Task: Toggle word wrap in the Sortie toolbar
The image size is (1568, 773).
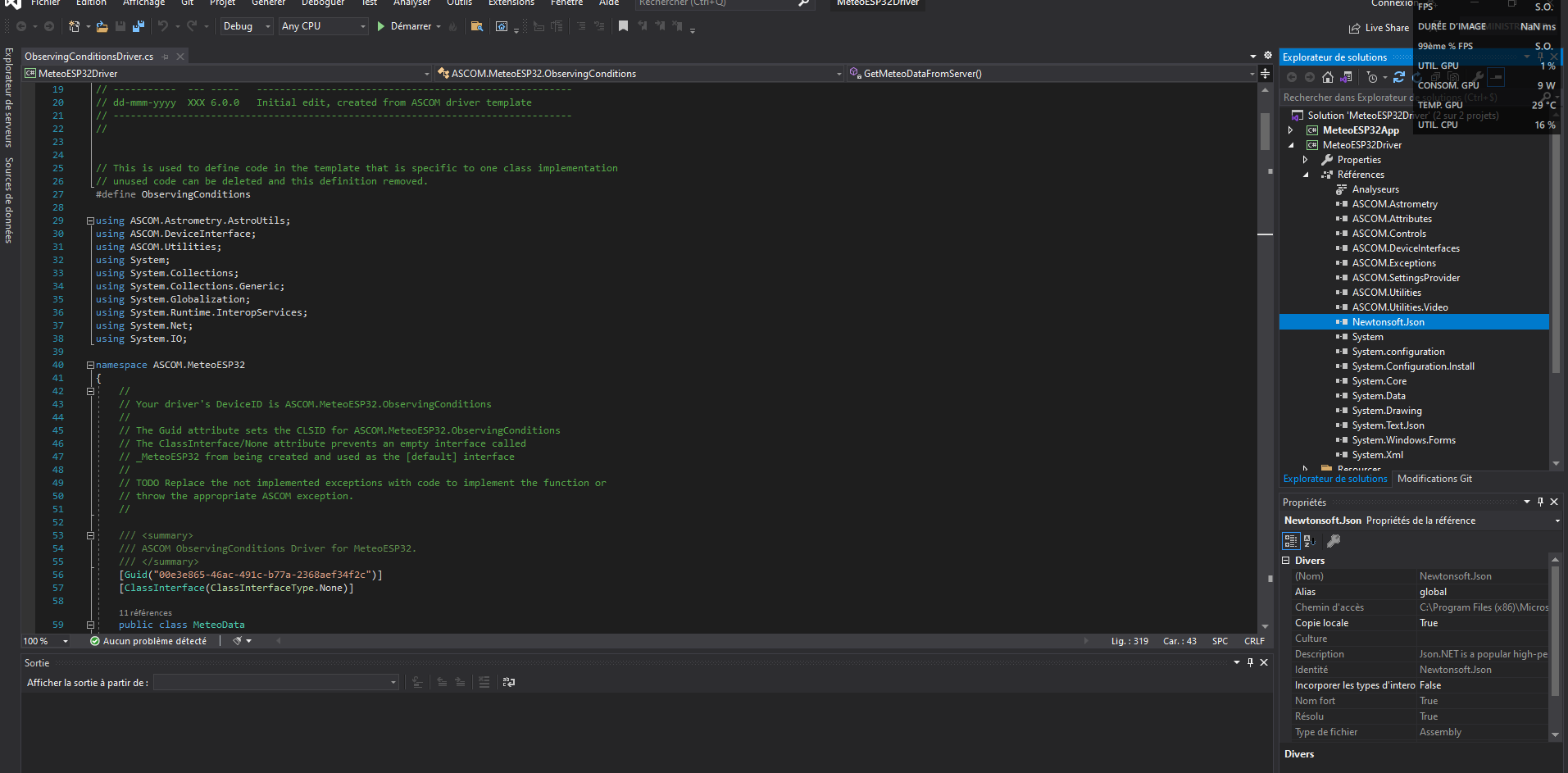Action: [509, 682]
